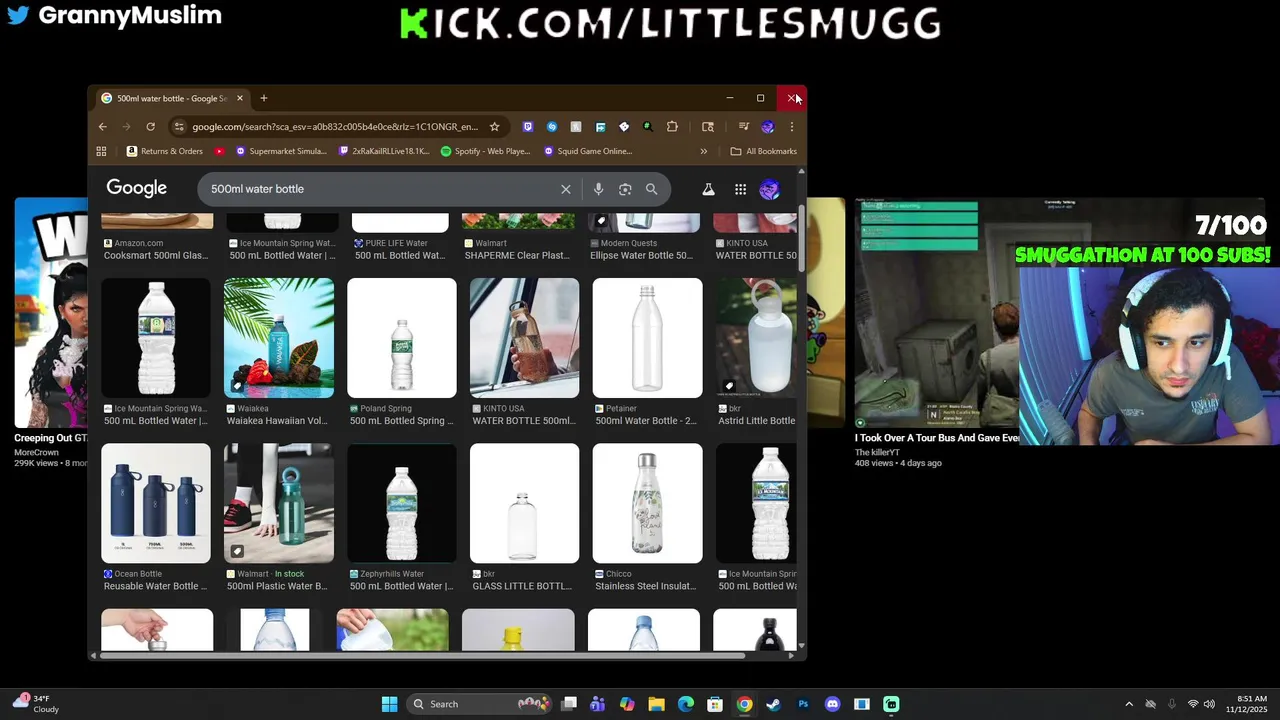Image resolution: width=1280 pixels, height=720 pixels.
Task: Open the KINTO USA water bottle image
Action: pos(524,338)
